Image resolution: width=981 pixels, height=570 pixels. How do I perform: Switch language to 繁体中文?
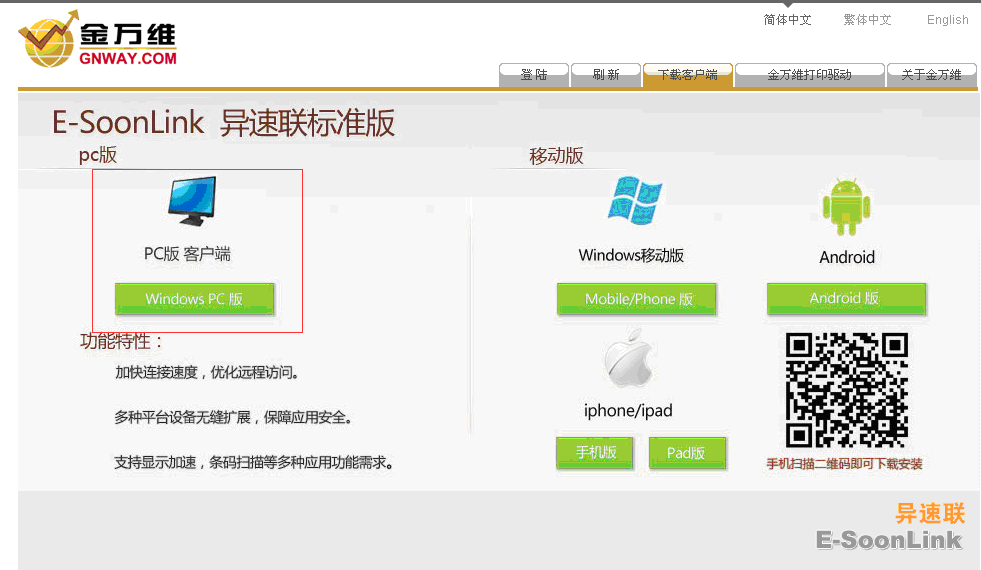click(867, 20)
